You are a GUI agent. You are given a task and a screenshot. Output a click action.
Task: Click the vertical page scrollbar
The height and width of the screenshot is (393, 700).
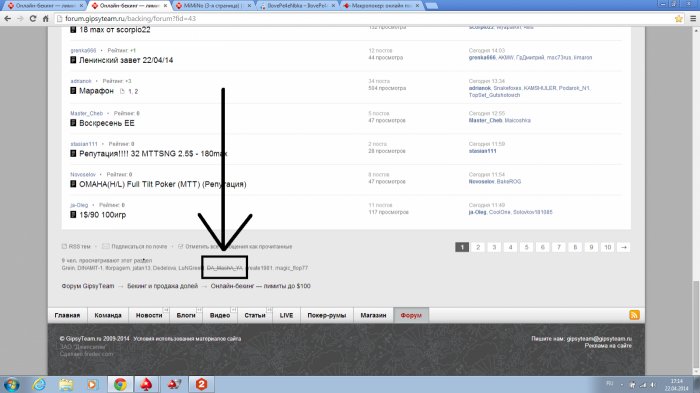pyautogui.click(x=696, y=201)
